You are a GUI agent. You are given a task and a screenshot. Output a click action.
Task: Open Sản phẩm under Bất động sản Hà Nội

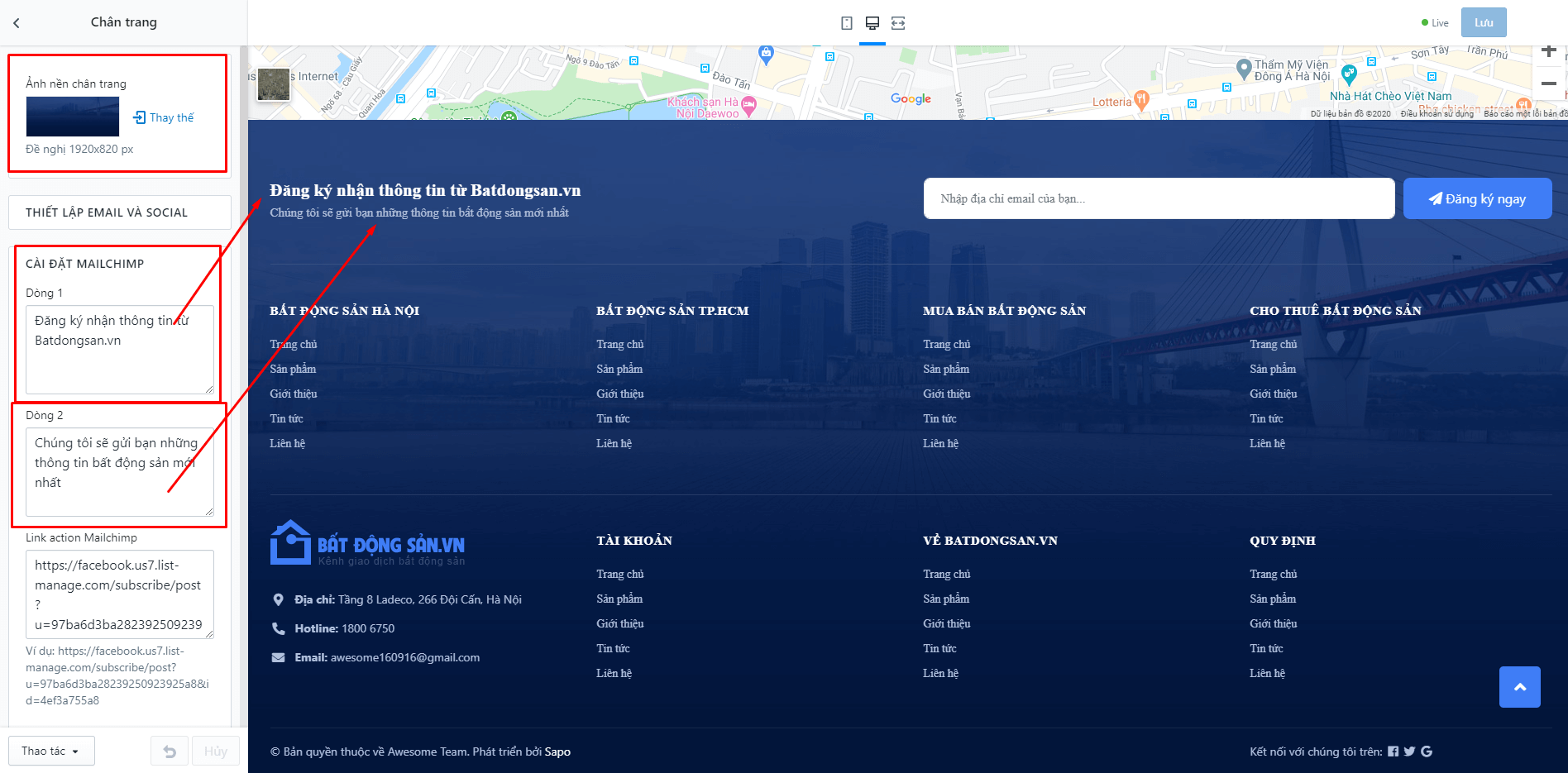click(x=293, y=369)
